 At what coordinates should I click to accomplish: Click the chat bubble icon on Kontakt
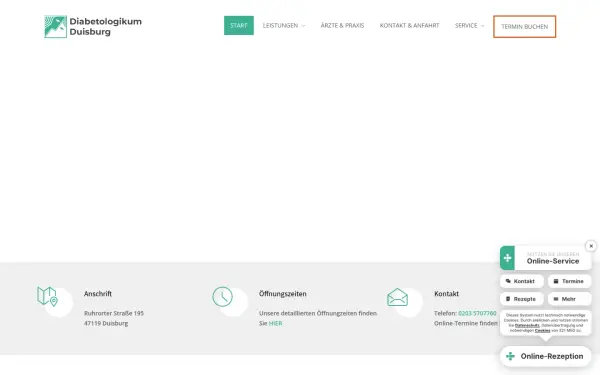tap(508, 281)
